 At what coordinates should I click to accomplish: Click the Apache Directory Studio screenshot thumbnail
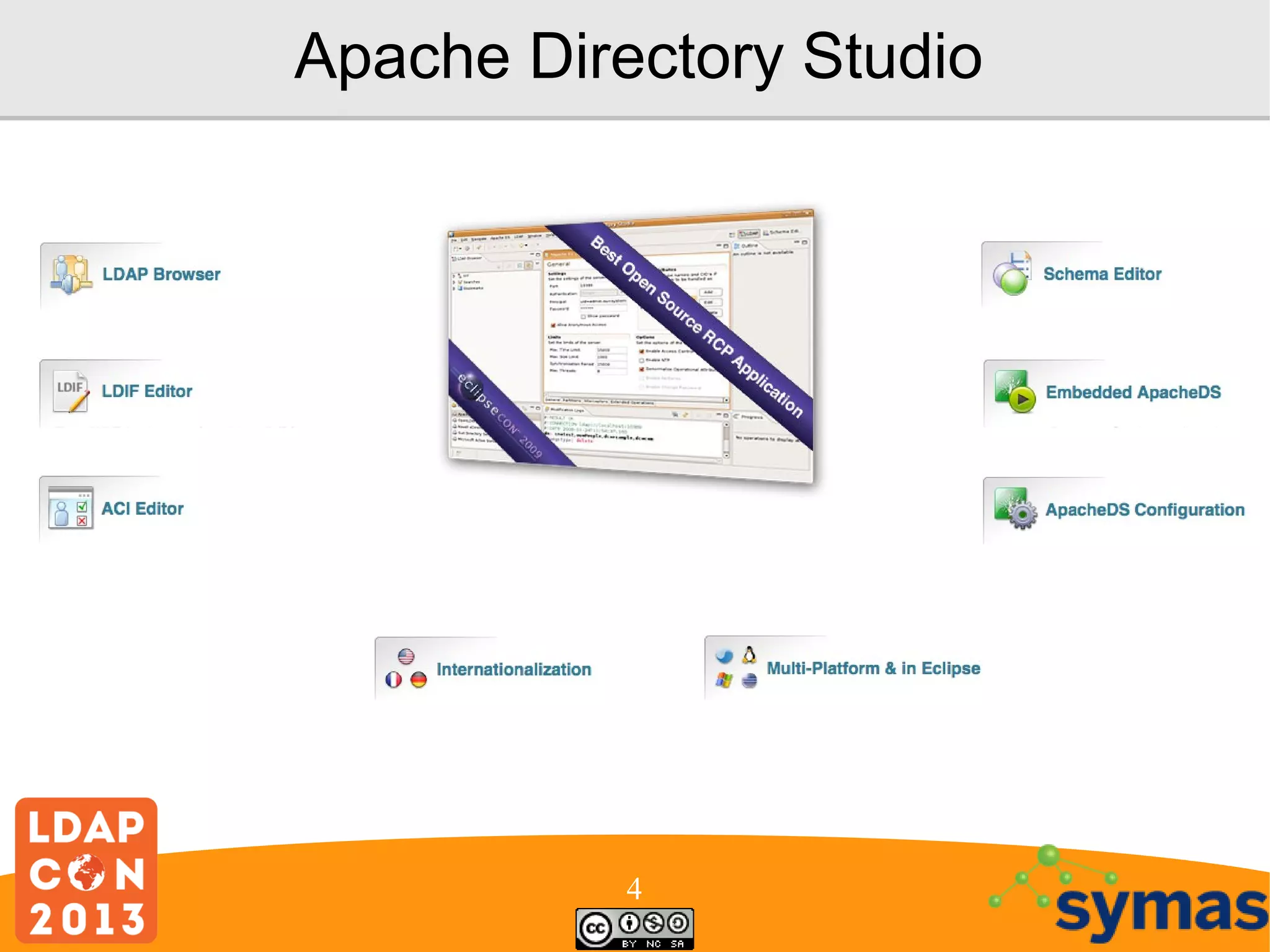coord(630,346)
